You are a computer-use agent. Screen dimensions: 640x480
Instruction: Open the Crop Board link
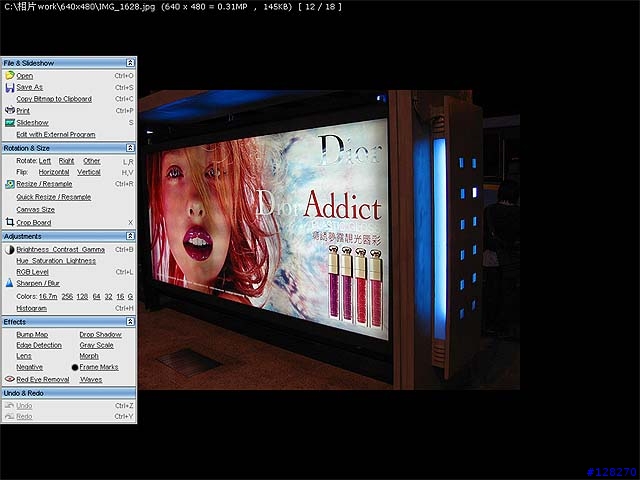(x=33, y=223)
